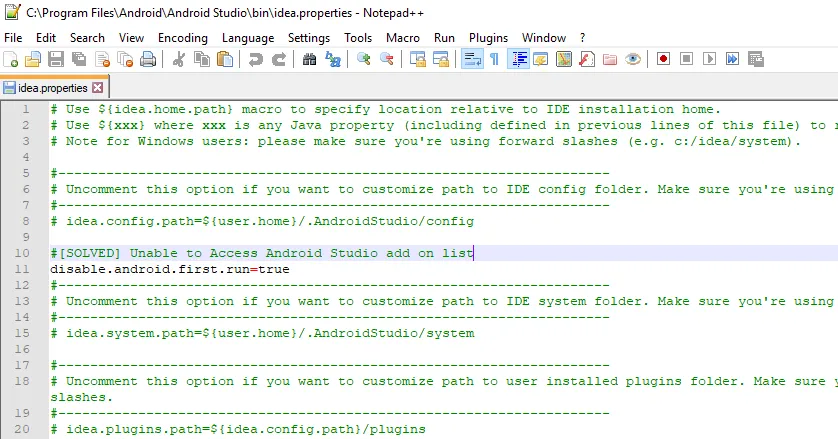838x439 pixels.
Task: Open the ? help menu
Action: point(583,38)
